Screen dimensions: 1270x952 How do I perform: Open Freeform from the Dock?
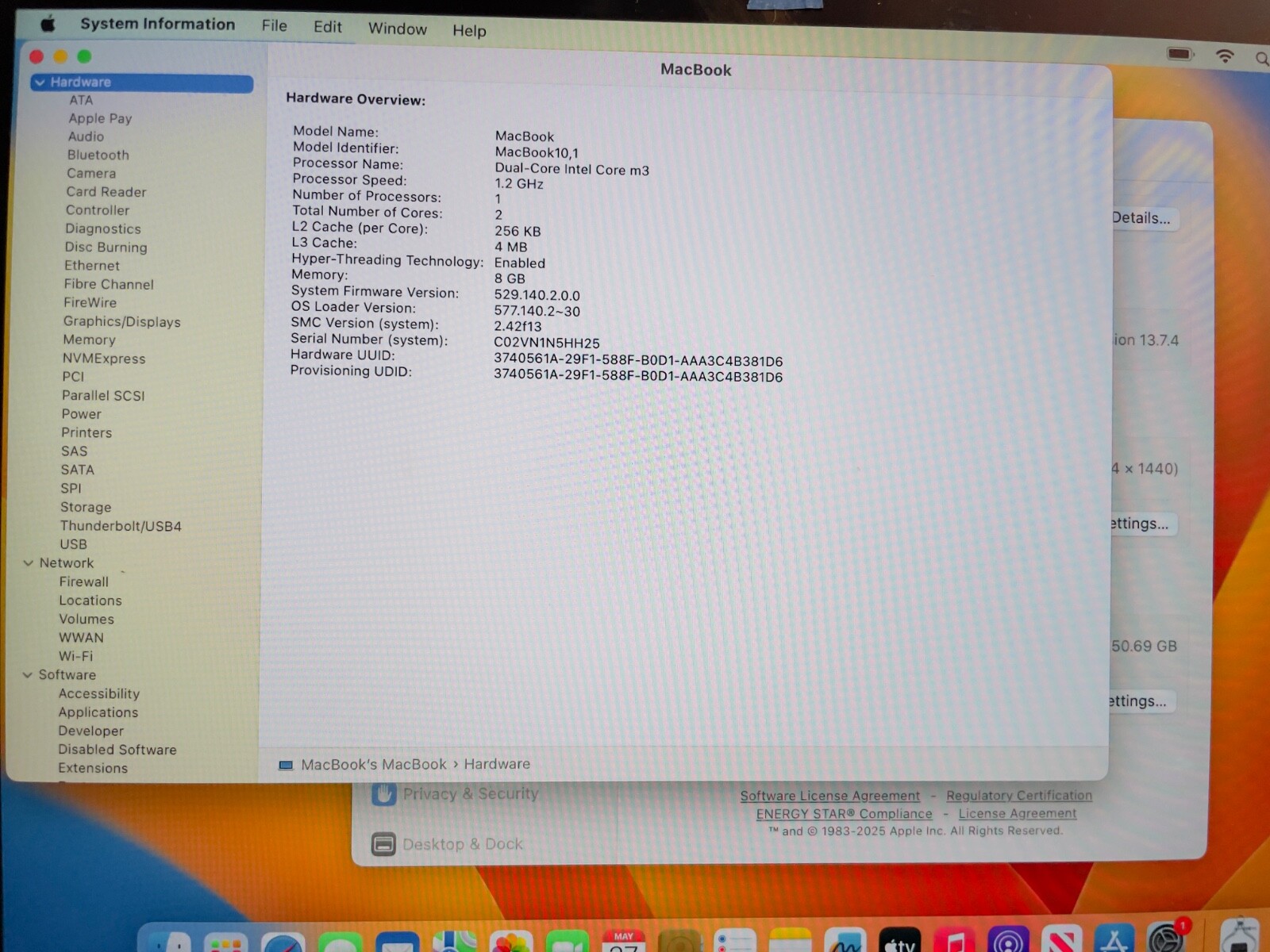[x=845, y=941]
